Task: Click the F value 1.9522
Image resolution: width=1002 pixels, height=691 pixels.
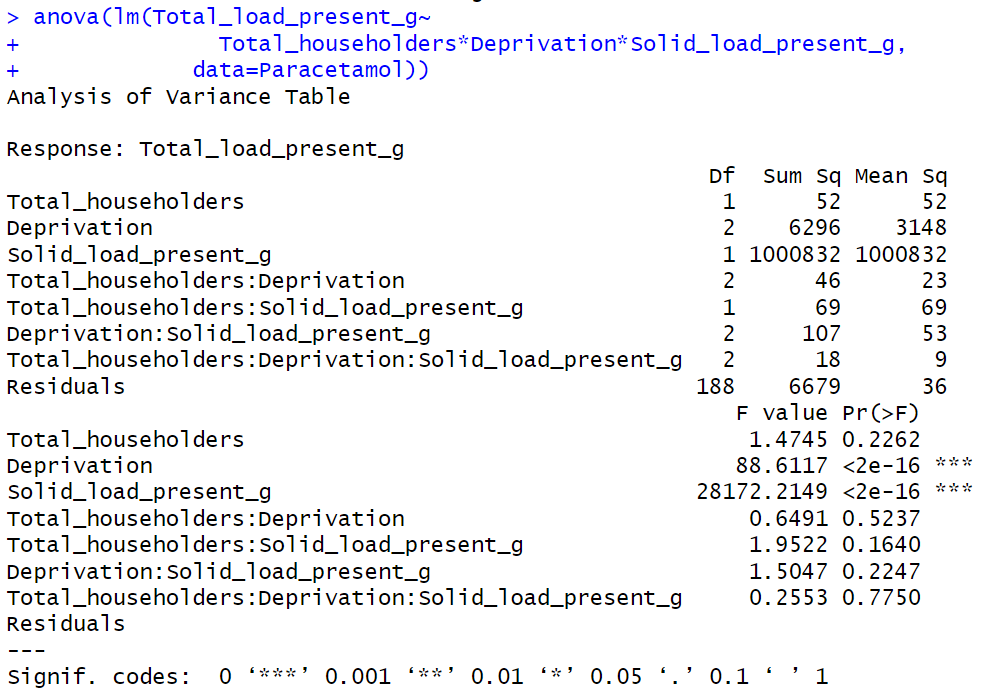Action: click(x=788, y=545)
